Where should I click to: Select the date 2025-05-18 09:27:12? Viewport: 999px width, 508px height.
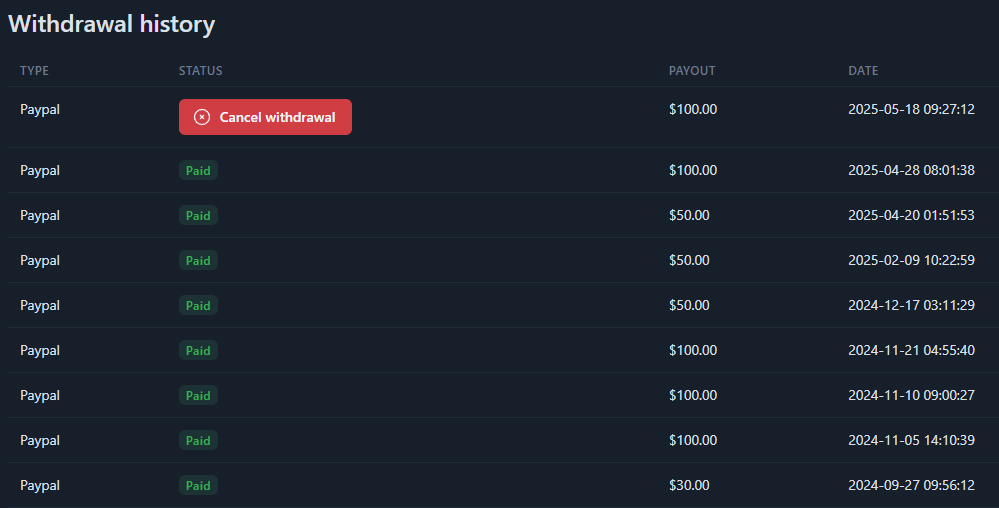click(912, 109)
